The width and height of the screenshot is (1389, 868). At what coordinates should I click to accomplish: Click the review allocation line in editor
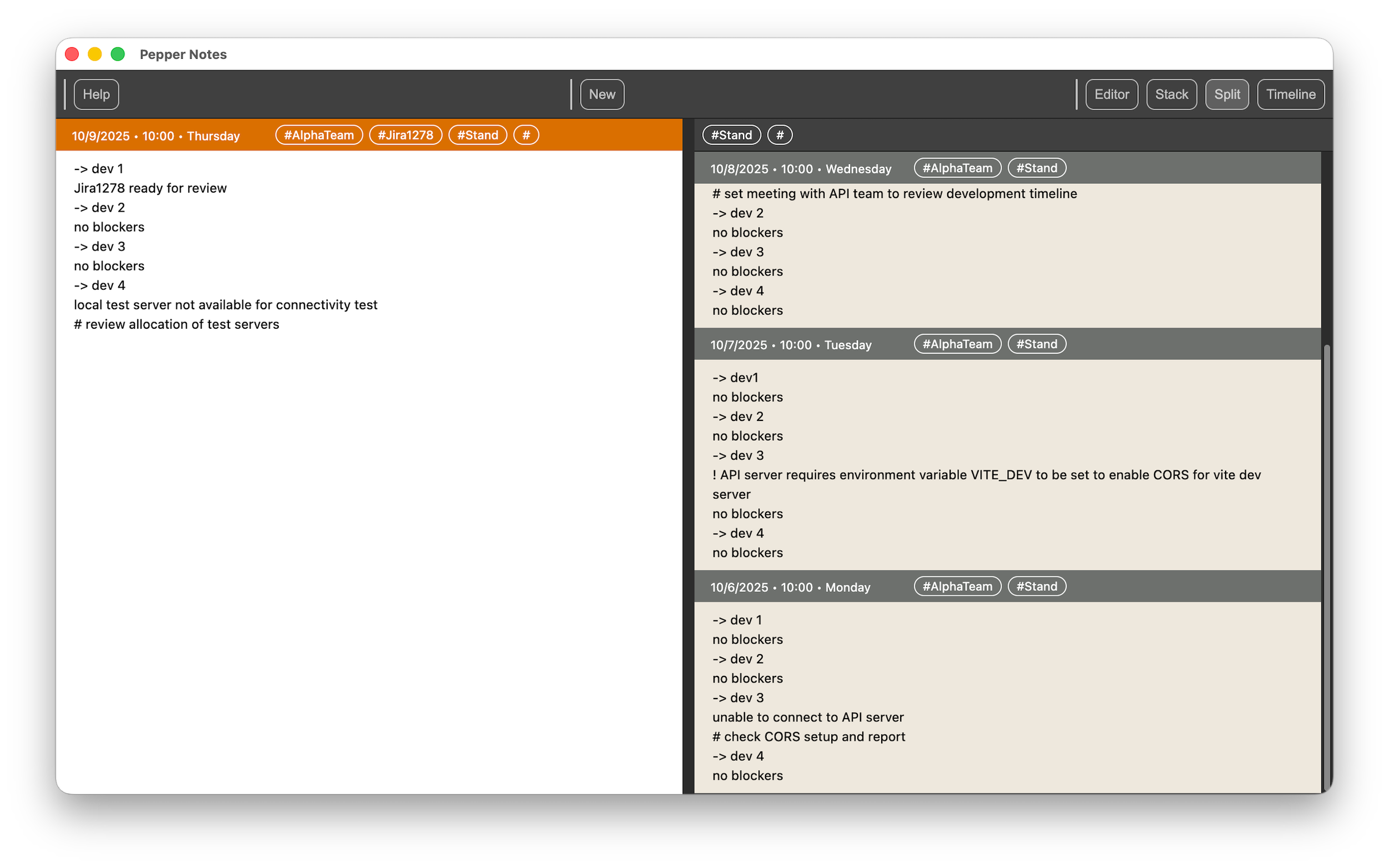(x=176, y=324)
